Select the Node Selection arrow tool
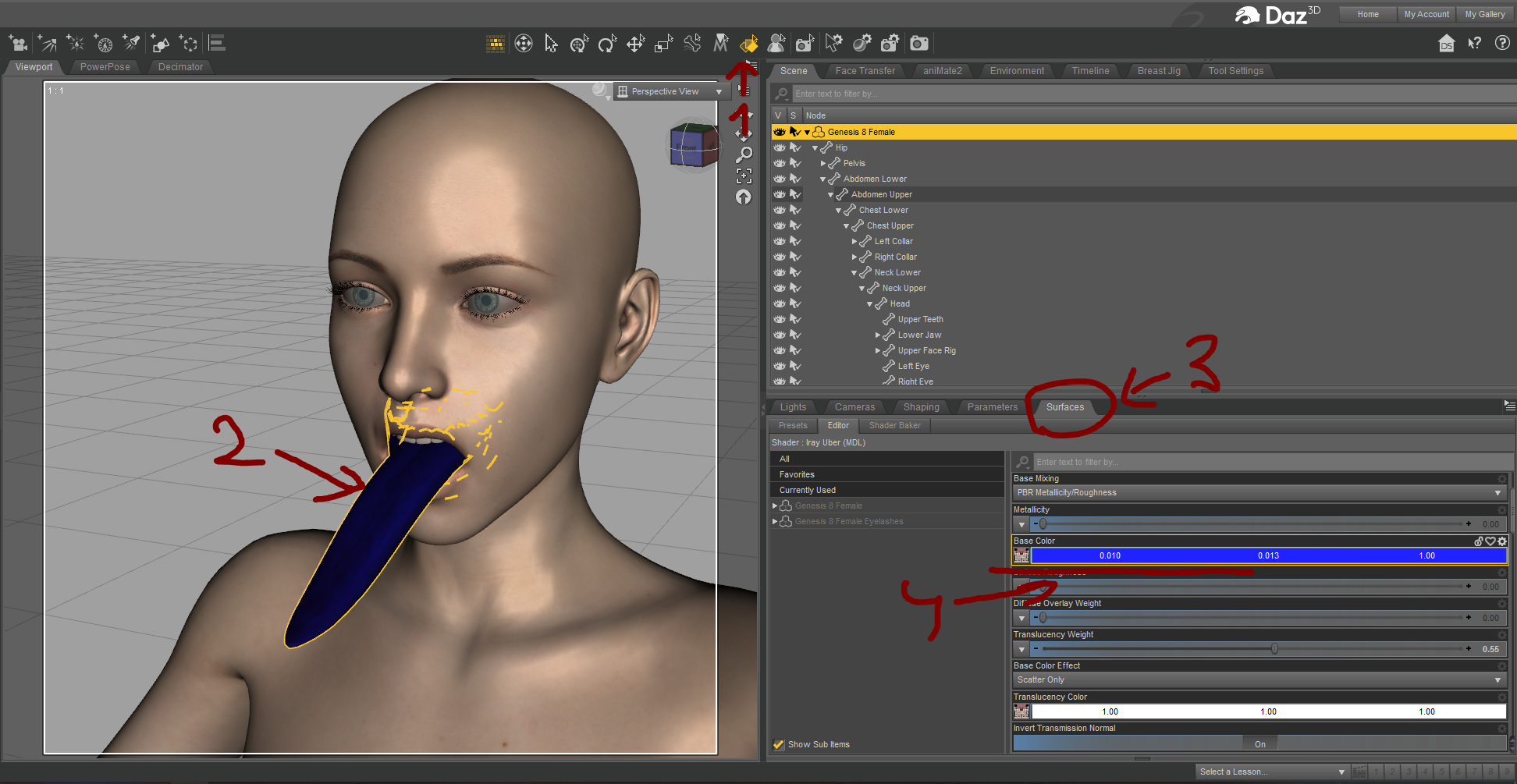The width and height of the screenshot is (1517, 784). (x=551, y=44)
